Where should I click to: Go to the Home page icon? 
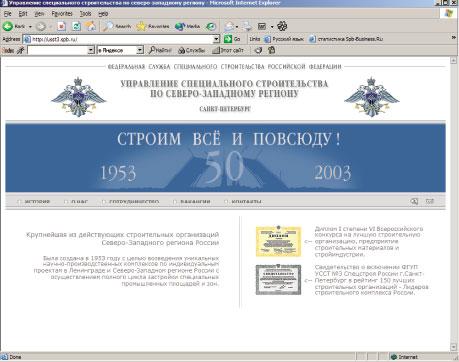[91, 26]
